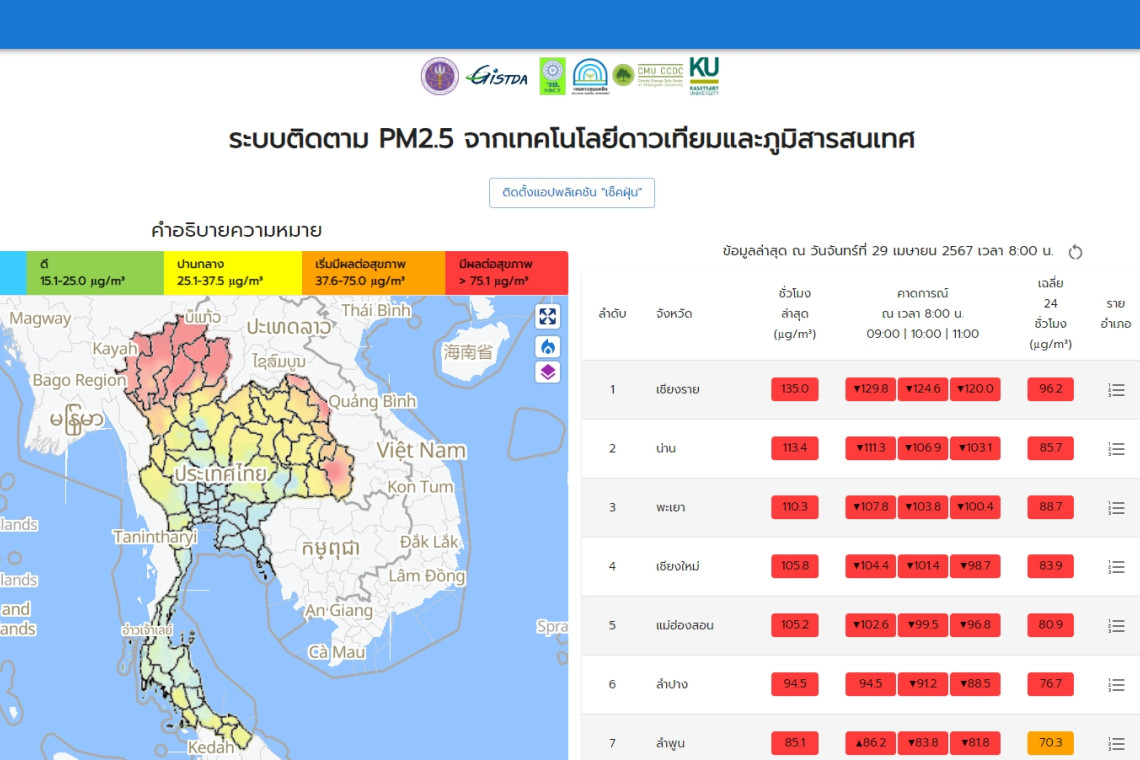This screenshot has height=760, width=1140.
Task: Expand district list for แม่ฮ่องสอน
Action: pyautogui.click(x=1116, y=626)
